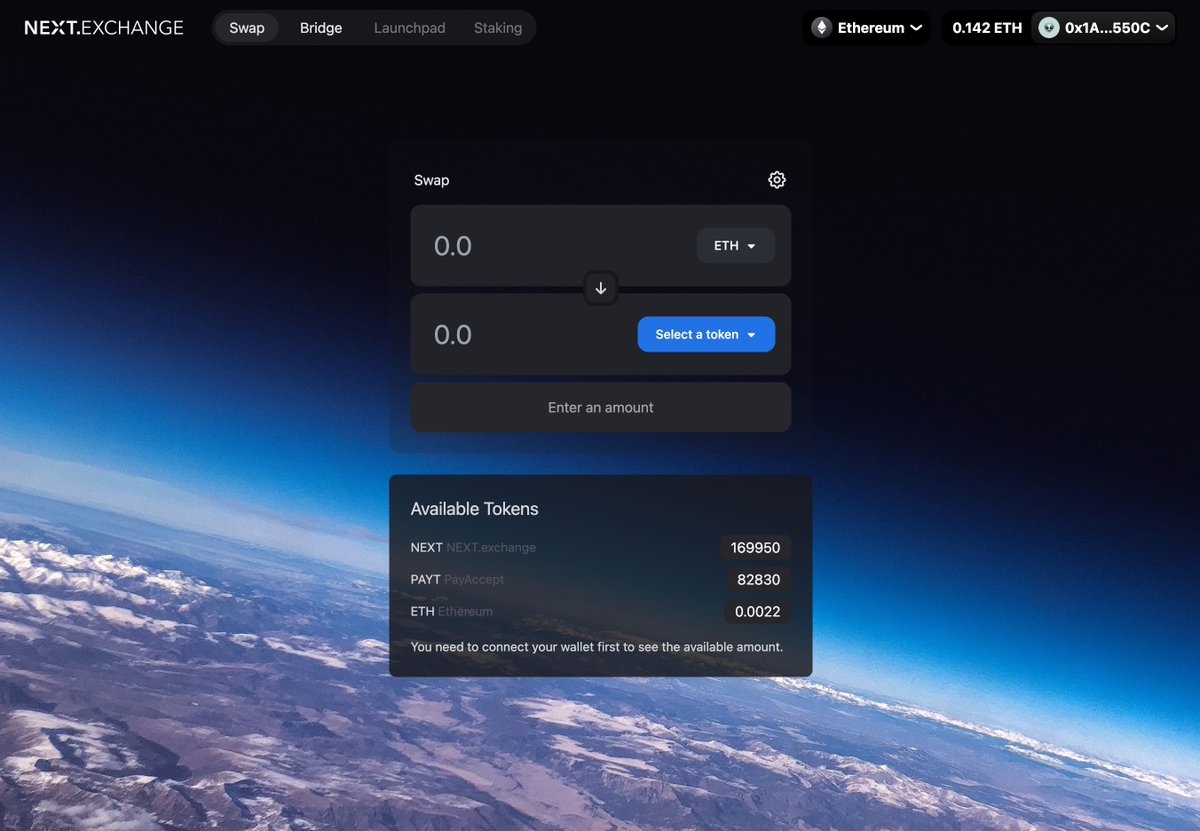Click the Swap panel title text

click(x=432, y=180)
